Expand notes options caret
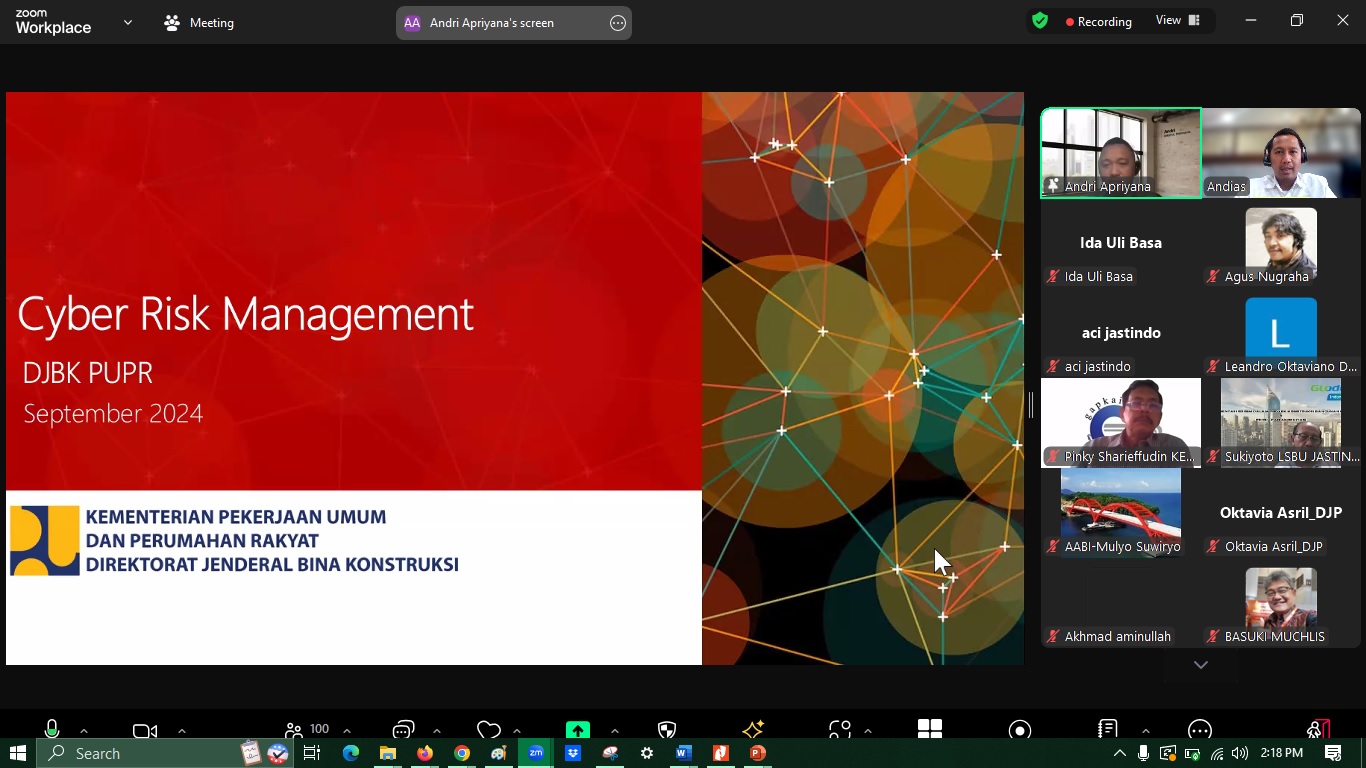Viewport: 1366px width, 768px height. [1145, 731]
